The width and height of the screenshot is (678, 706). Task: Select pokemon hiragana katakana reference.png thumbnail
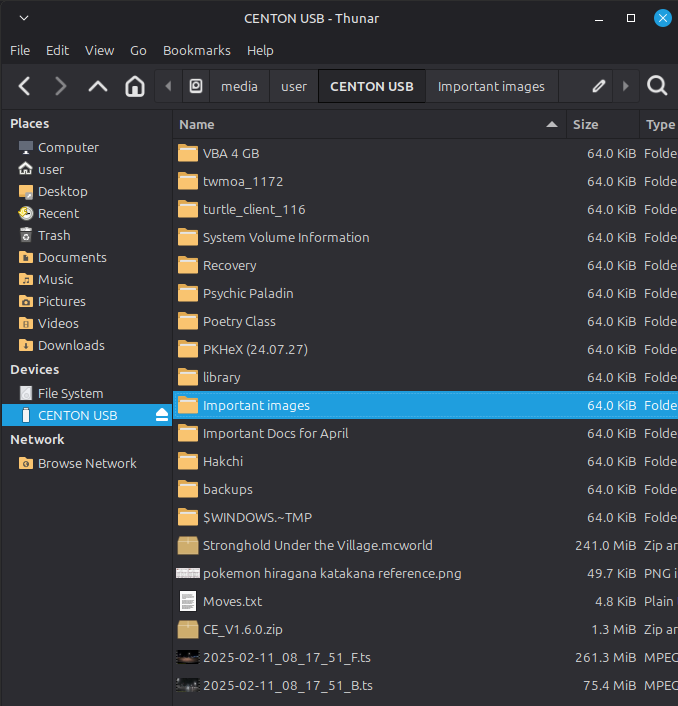188,573
